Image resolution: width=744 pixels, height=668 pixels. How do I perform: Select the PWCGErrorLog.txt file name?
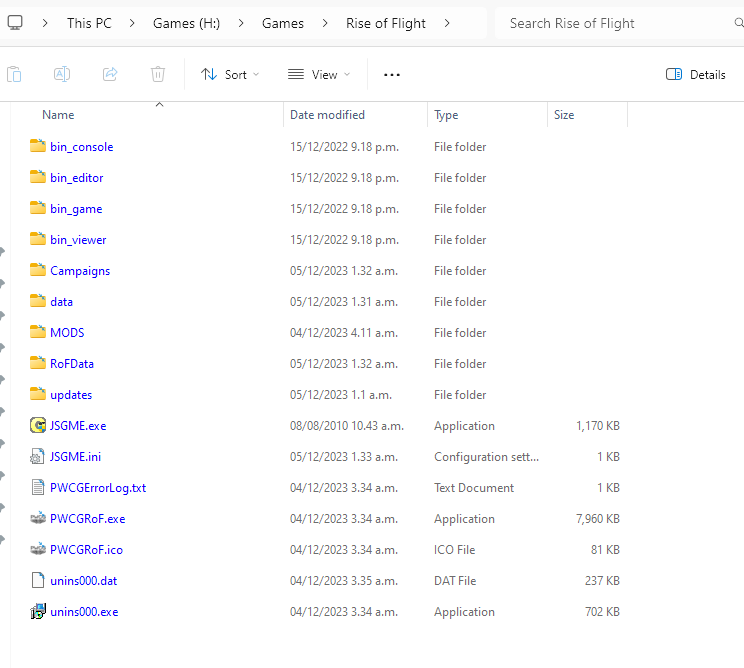(98, 488)
